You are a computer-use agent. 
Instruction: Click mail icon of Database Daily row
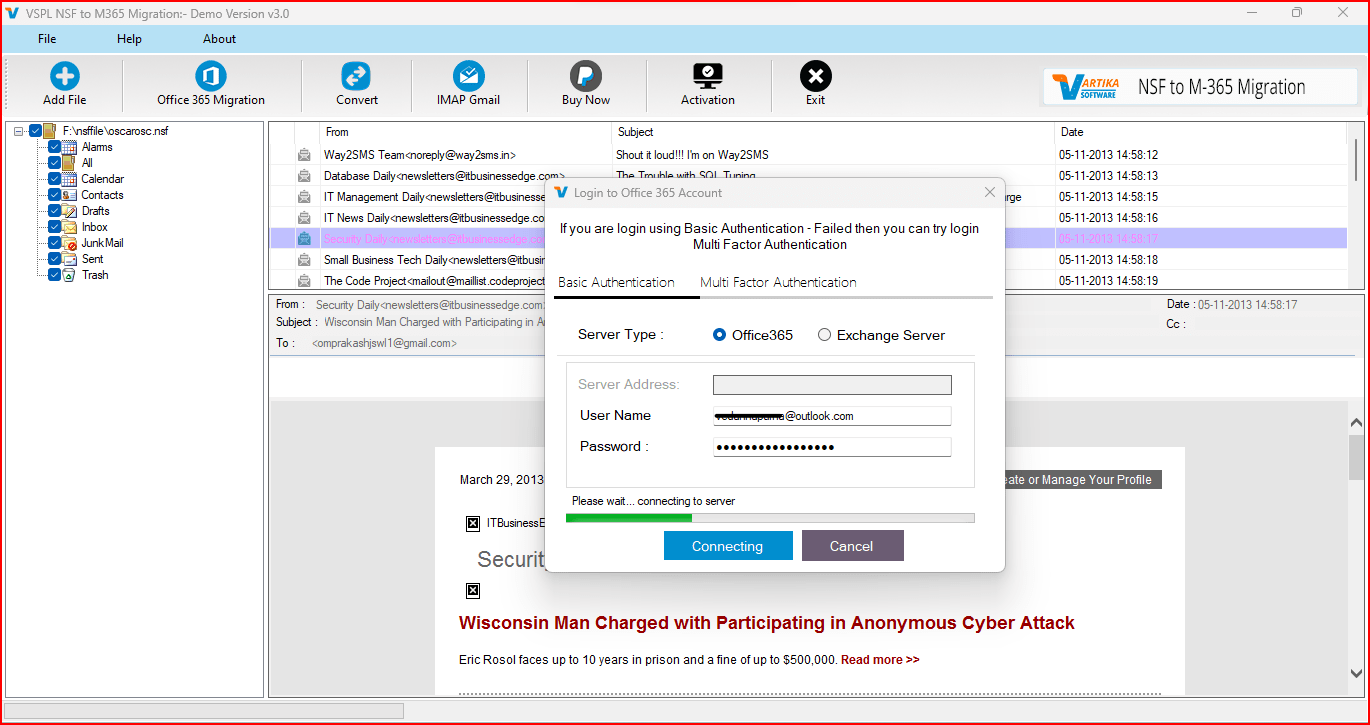pos(304,176)
